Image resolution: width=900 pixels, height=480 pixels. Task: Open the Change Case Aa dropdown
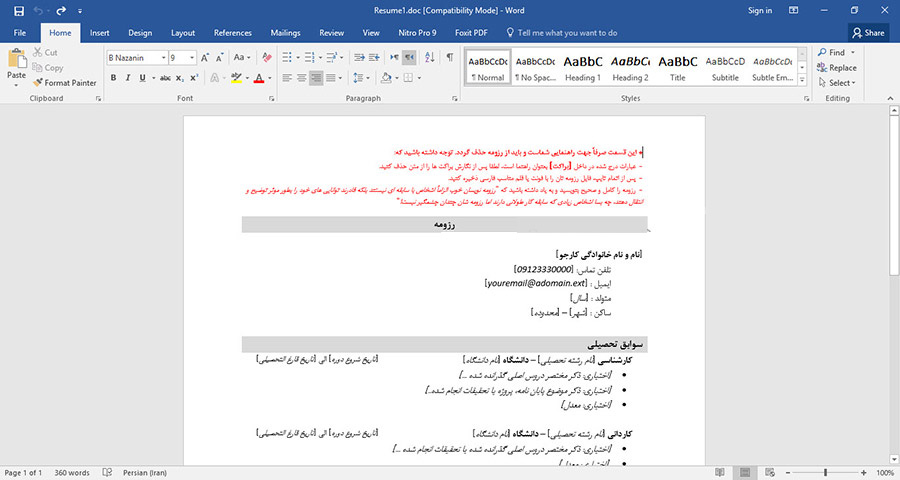tap(242, 57)
